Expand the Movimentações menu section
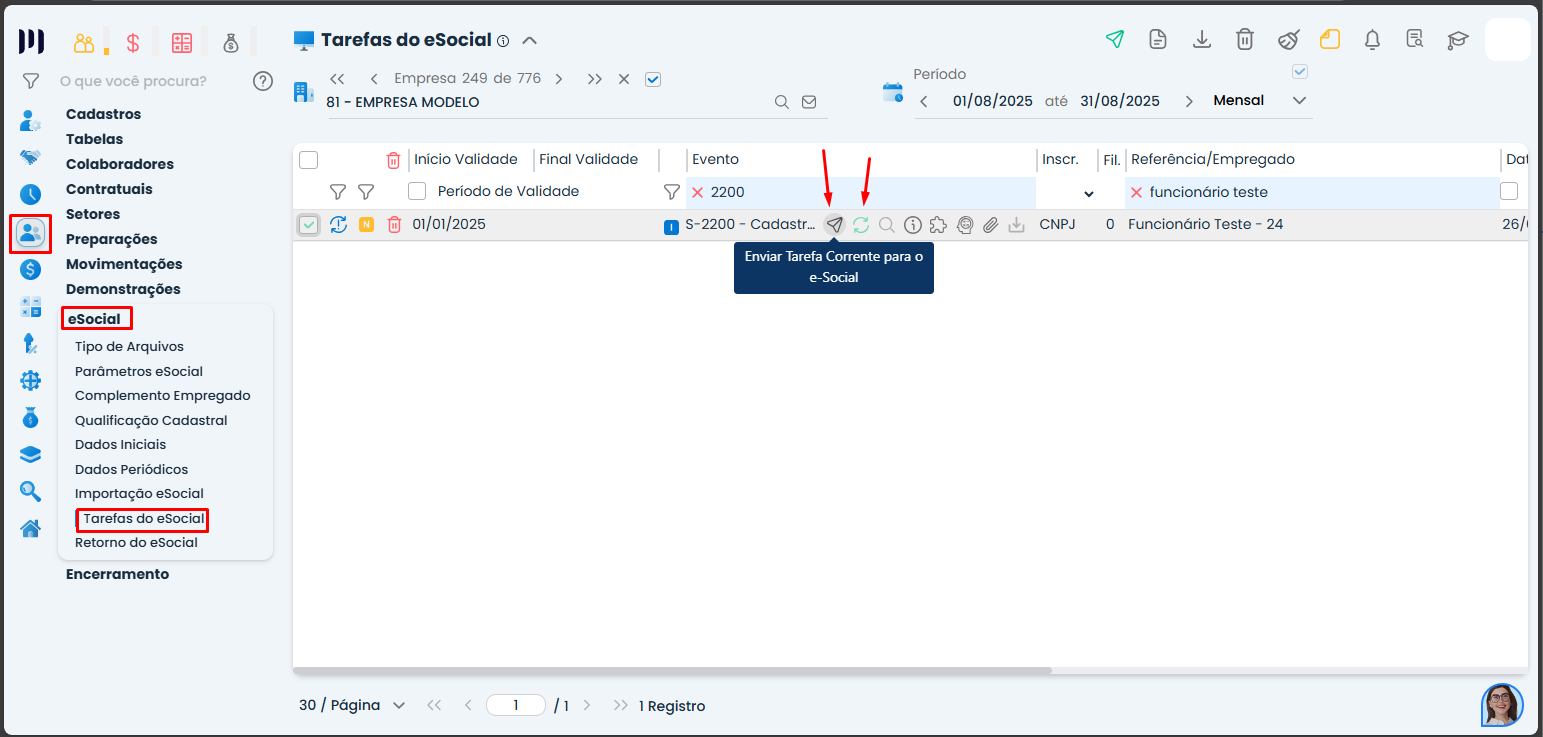 point(124,264)
